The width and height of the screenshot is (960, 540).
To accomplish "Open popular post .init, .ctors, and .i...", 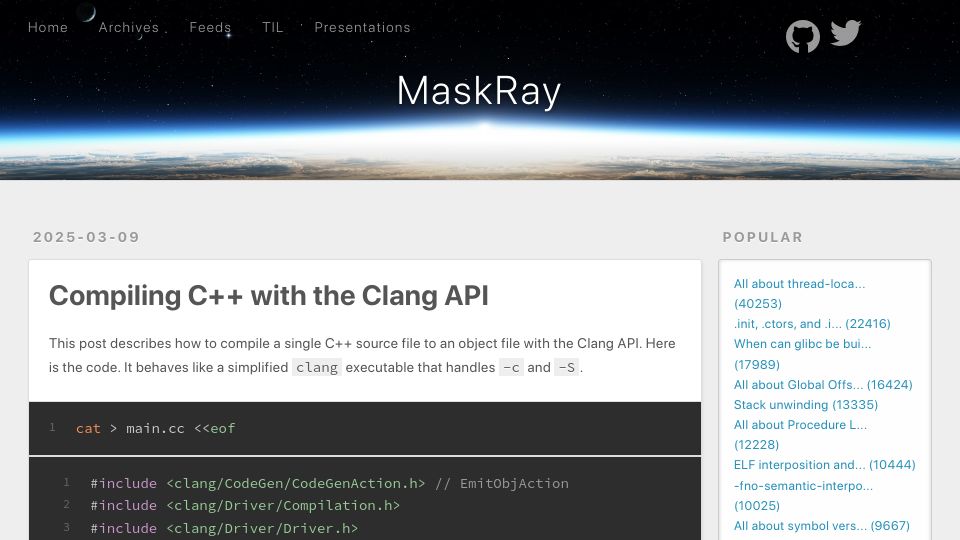I will click(812, 324).
